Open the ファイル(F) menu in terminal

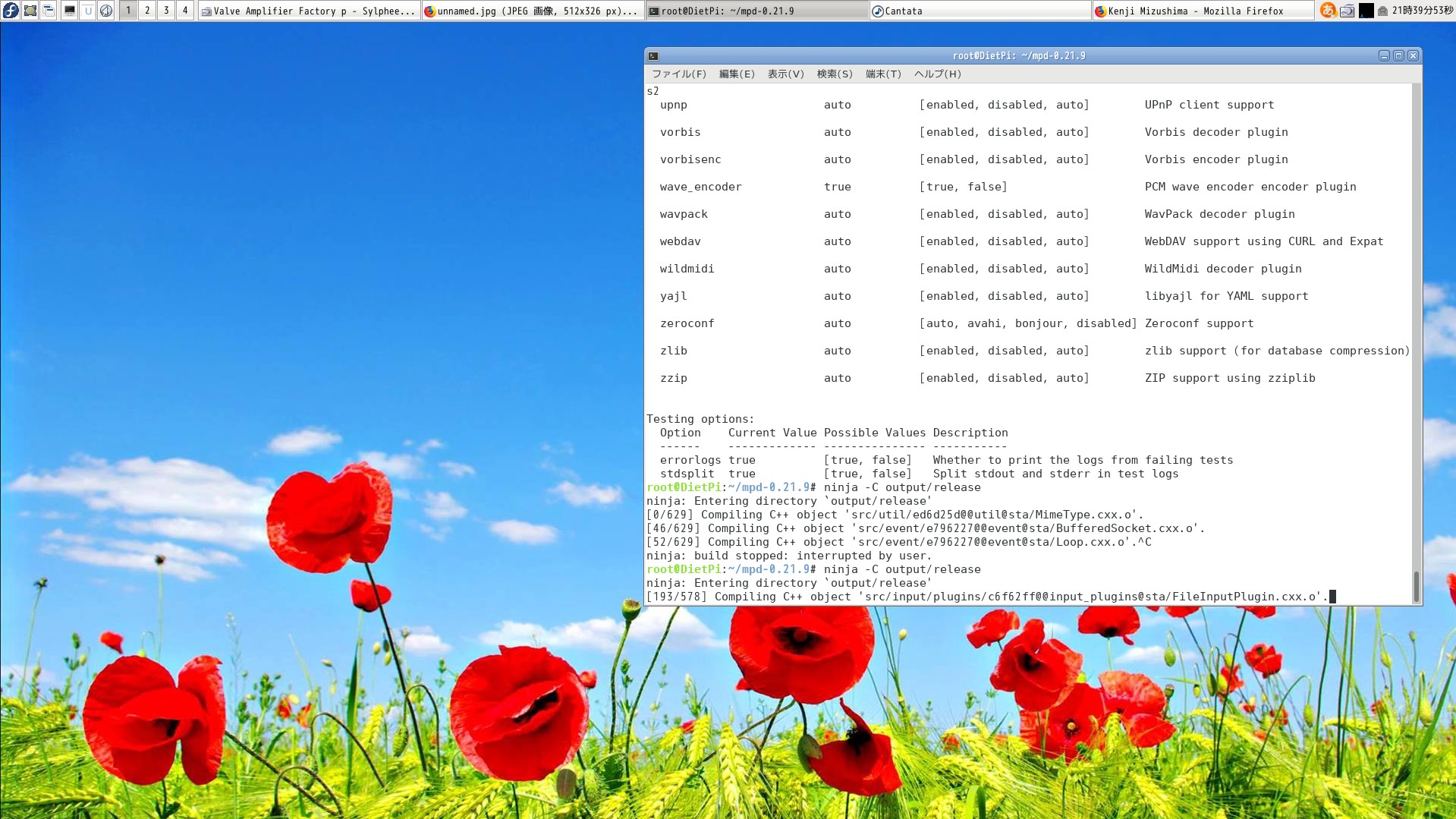click(x=678, y=74)
